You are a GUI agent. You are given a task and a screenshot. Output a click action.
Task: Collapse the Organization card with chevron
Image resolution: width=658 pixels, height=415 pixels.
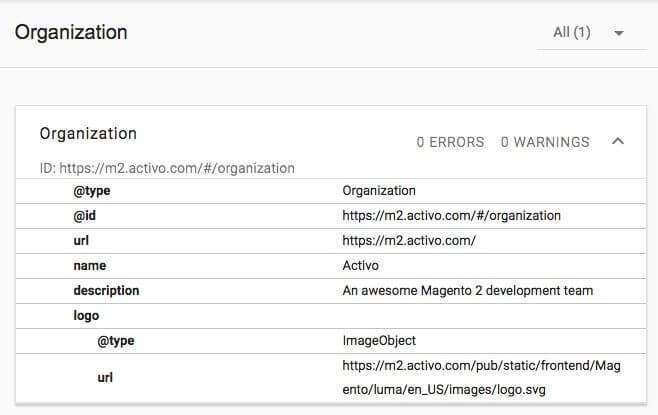coord(618,141)
